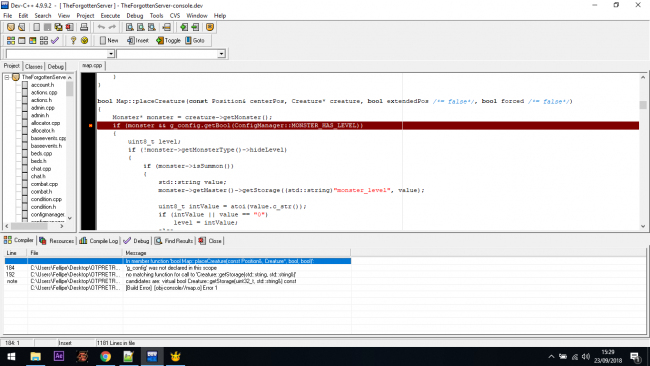Screen dimensions: 650x366
Task: Click the Redo arrow icon
Action: 112,27
